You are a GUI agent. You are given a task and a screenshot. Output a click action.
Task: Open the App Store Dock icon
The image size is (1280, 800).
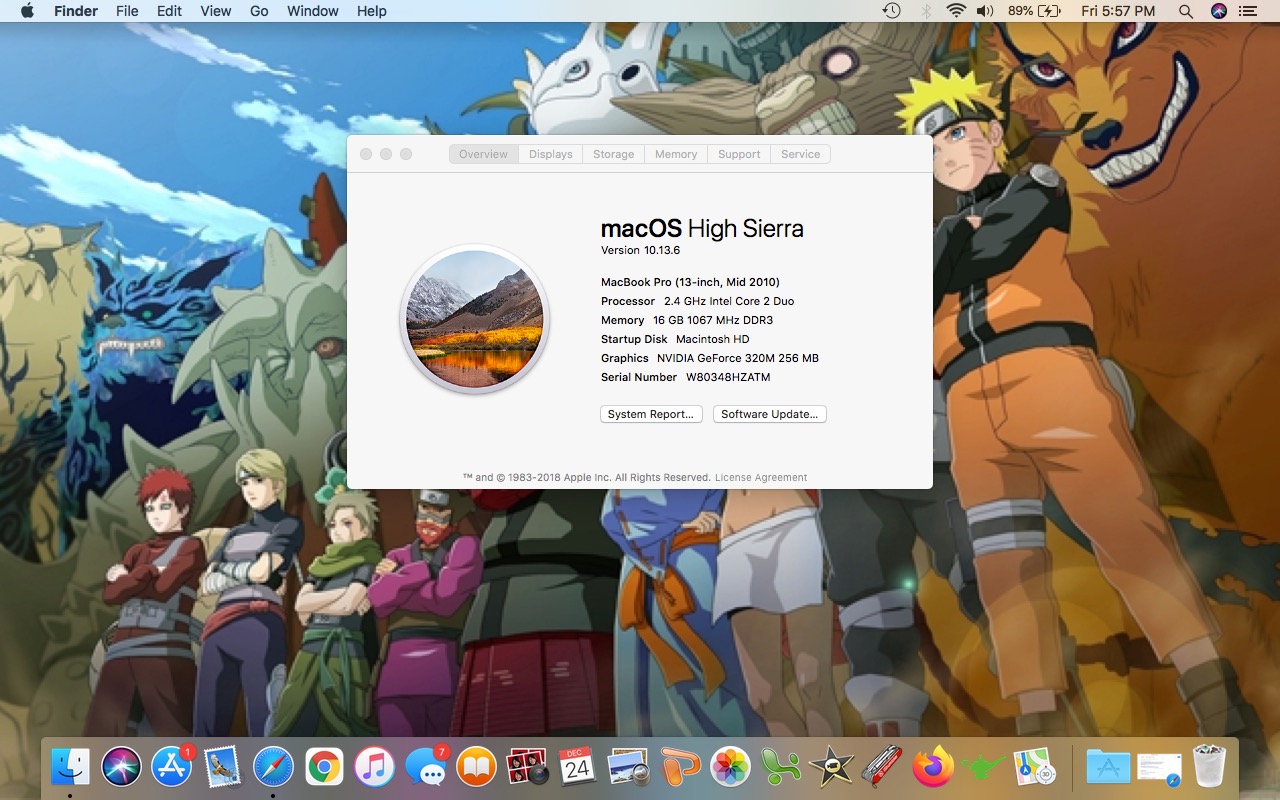171,767
